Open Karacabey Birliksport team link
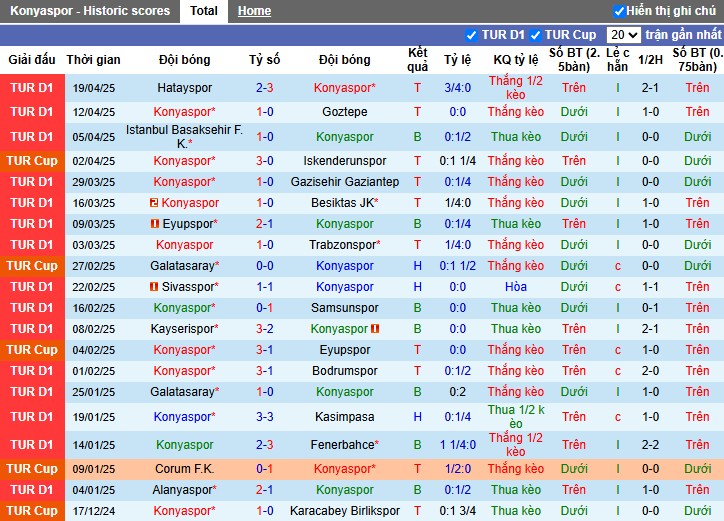The width and height of the screenshot is (724, 521). click(x=345, y=511)
